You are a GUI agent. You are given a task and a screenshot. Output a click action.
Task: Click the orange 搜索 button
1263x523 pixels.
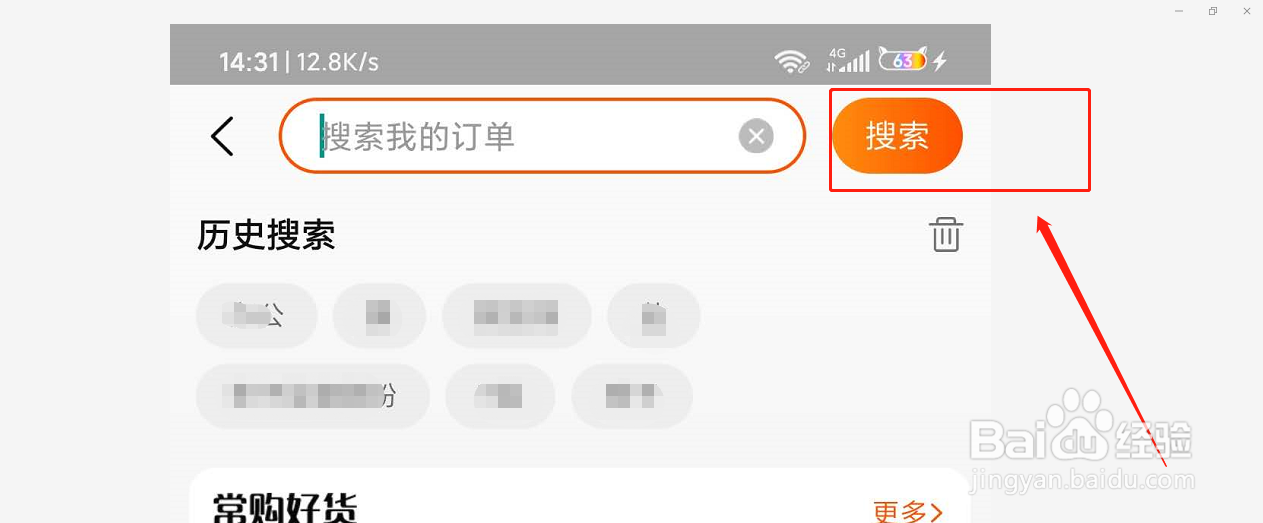tap(897, 136)
